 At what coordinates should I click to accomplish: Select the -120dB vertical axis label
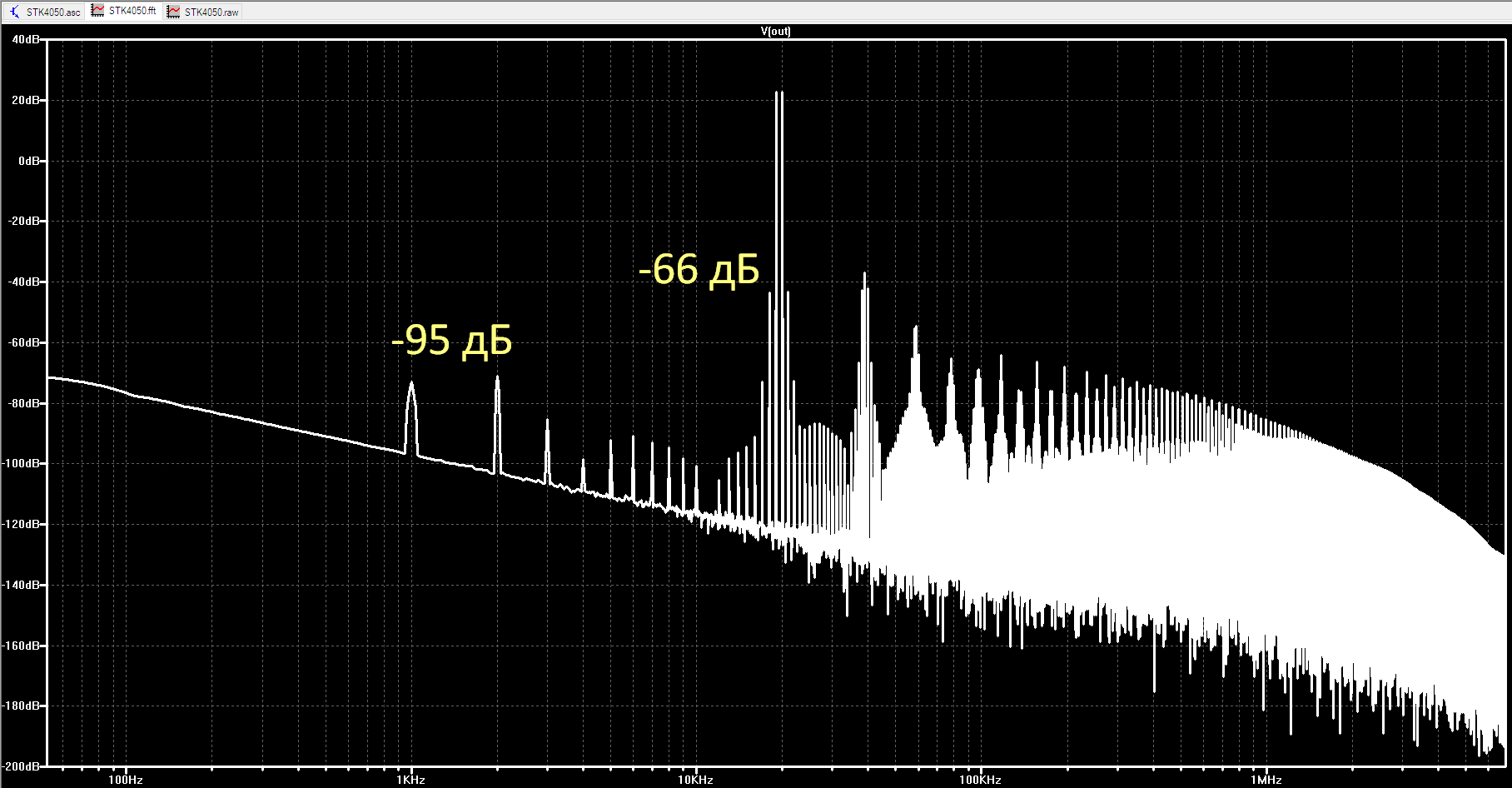point(21,524)
